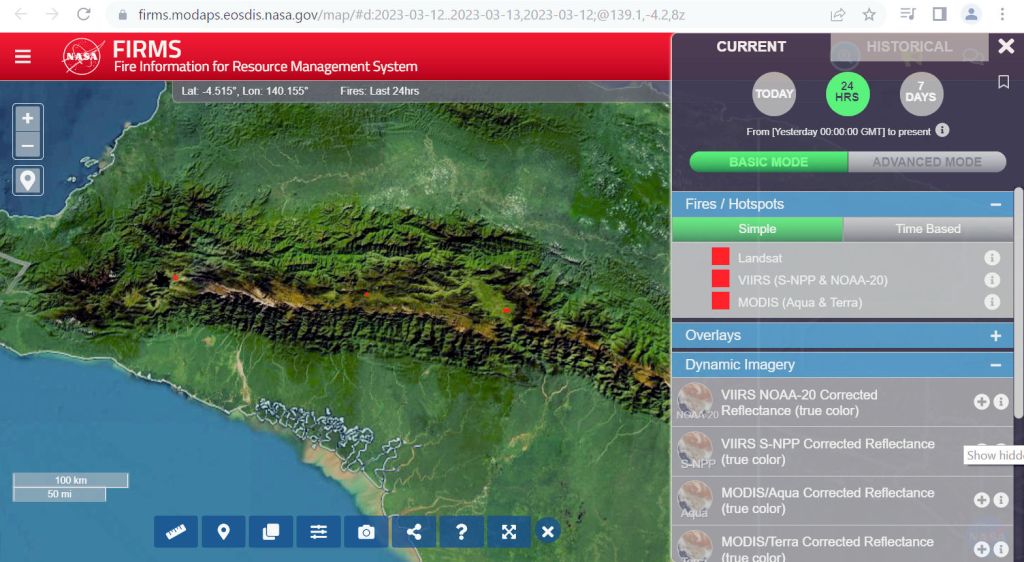The image size is (1024, 562).
Task: Open help with the question mark icon
Action: point(461,532)
